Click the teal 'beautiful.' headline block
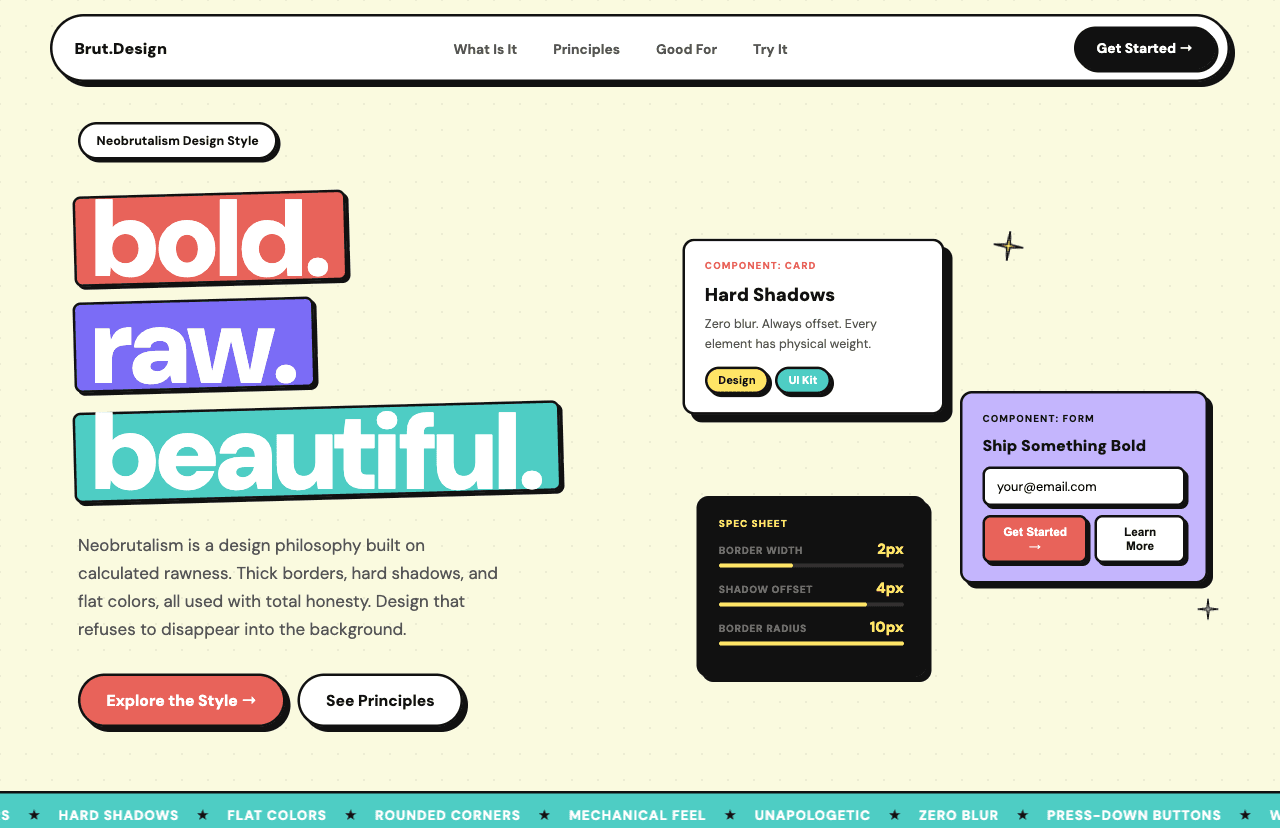Screen dimensions: 1280x828 [x=317, y=452]
